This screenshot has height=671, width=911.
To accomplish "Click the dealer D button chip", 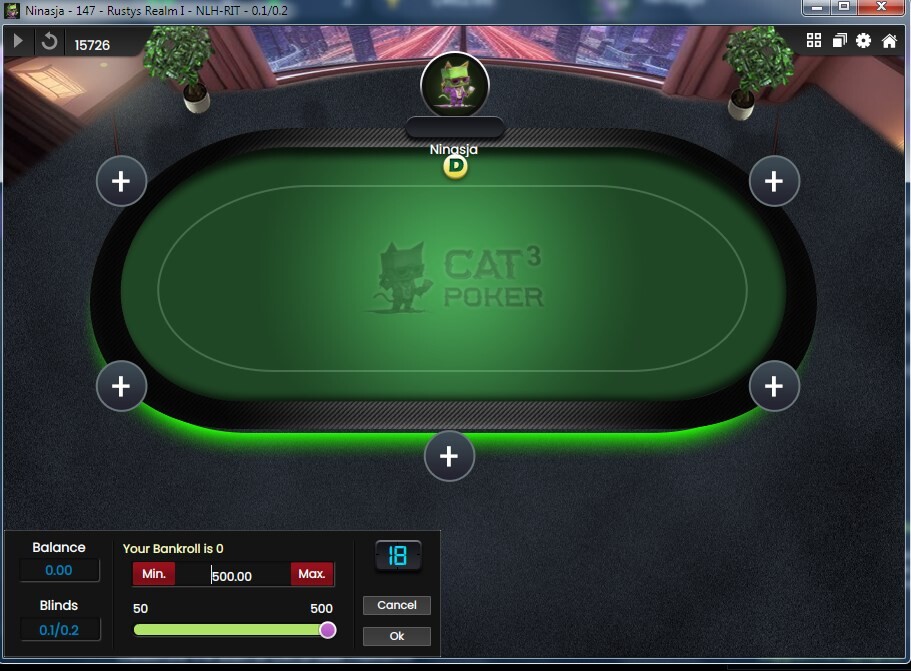I will tap(456, 167).
